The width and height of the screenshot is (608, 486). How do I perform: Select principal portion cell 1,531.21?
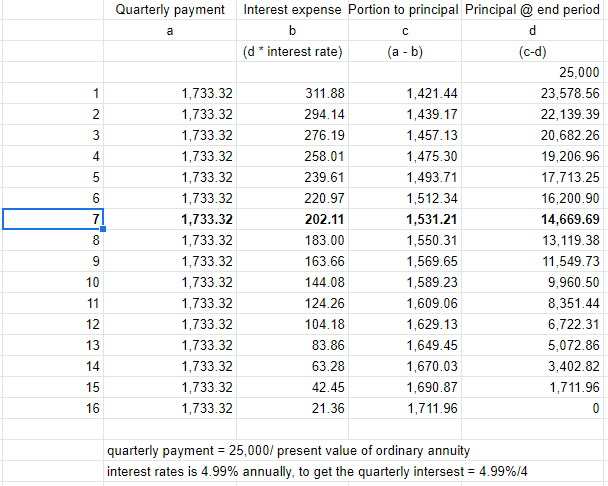[405, 220]
